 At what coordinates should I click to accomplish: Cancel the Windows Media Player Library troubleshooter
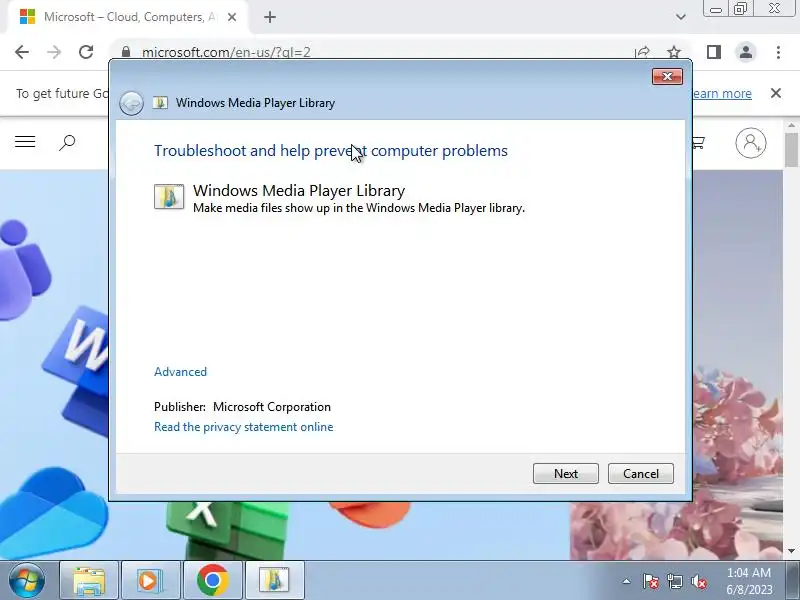(640, 473)
